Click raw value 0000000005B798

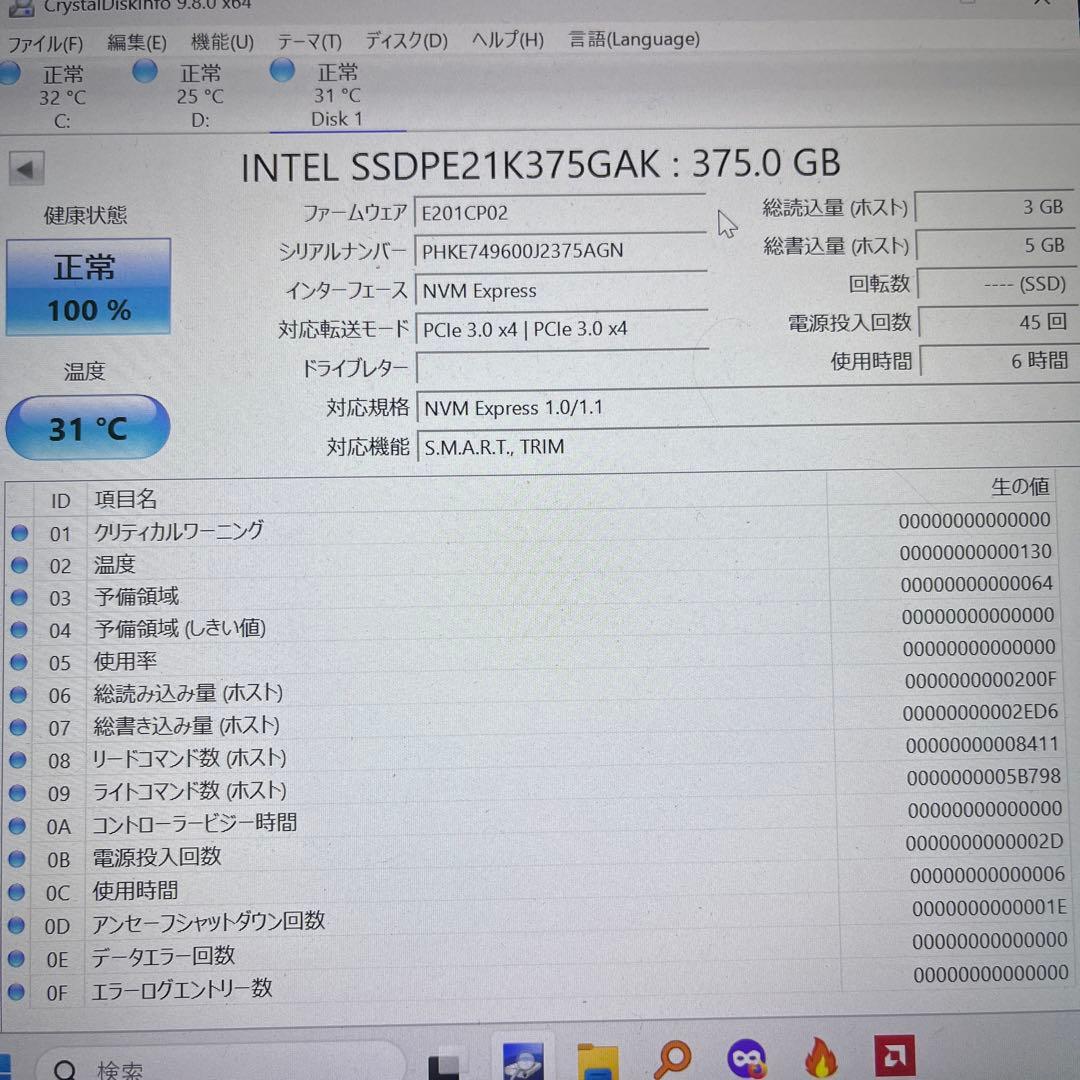pyautogui.click(x=984, y=777)
